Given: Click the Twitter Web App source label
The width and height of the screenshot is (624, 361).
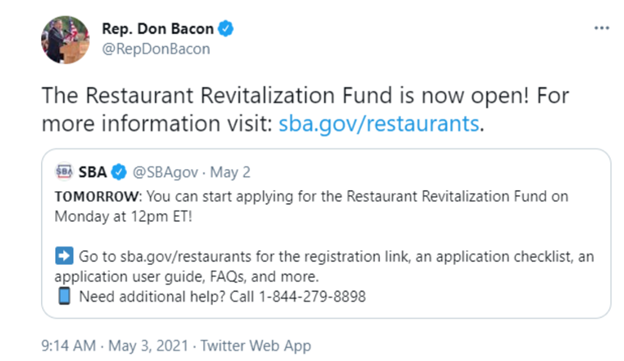Looking at the screenshot, I should [255, 345].
